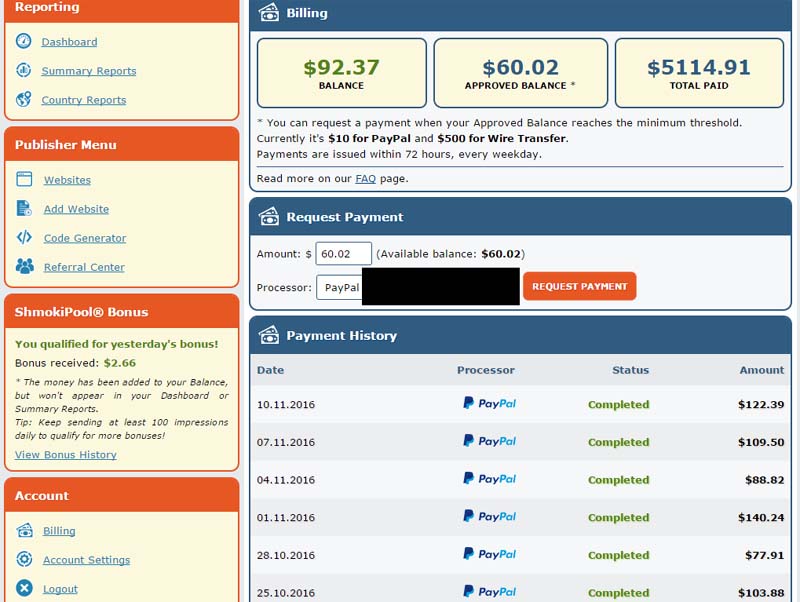Open Summary Reports link
This screenshot has height=602, width=800.
pos(89,71)
